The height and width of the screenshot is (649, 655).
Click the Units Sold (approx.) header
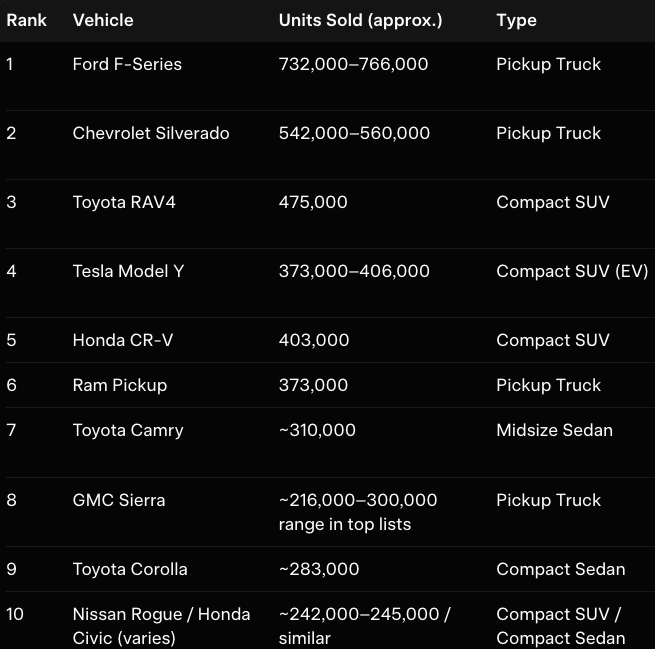pos(360,20)
